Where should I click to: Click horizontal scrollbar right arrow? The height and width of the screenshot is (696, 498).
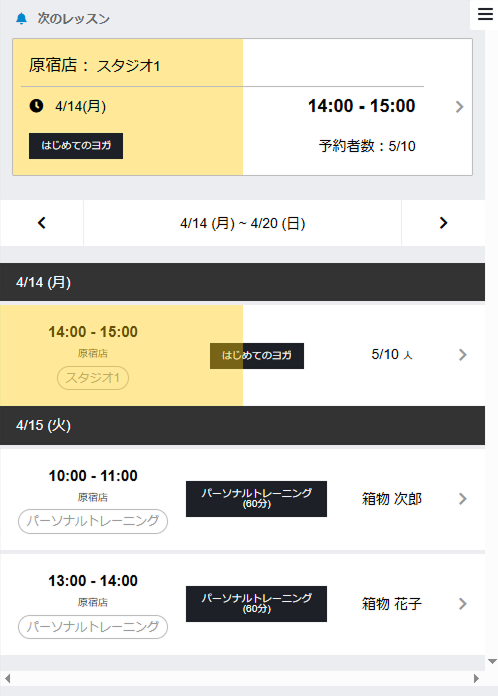click(476, 678)
